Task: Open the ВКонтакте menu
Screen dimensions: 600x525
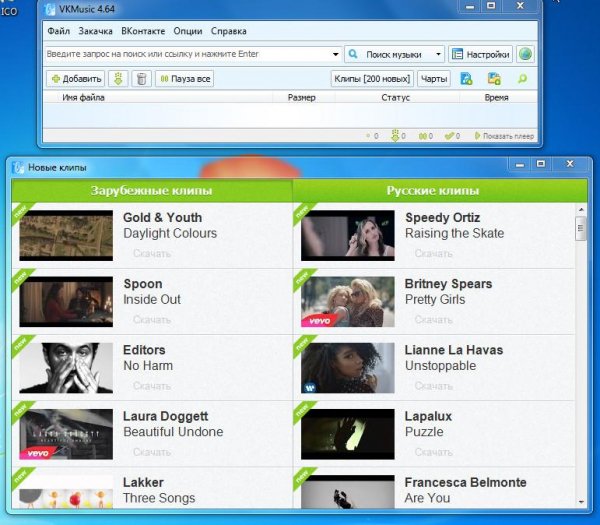Action: click(143, 31)
